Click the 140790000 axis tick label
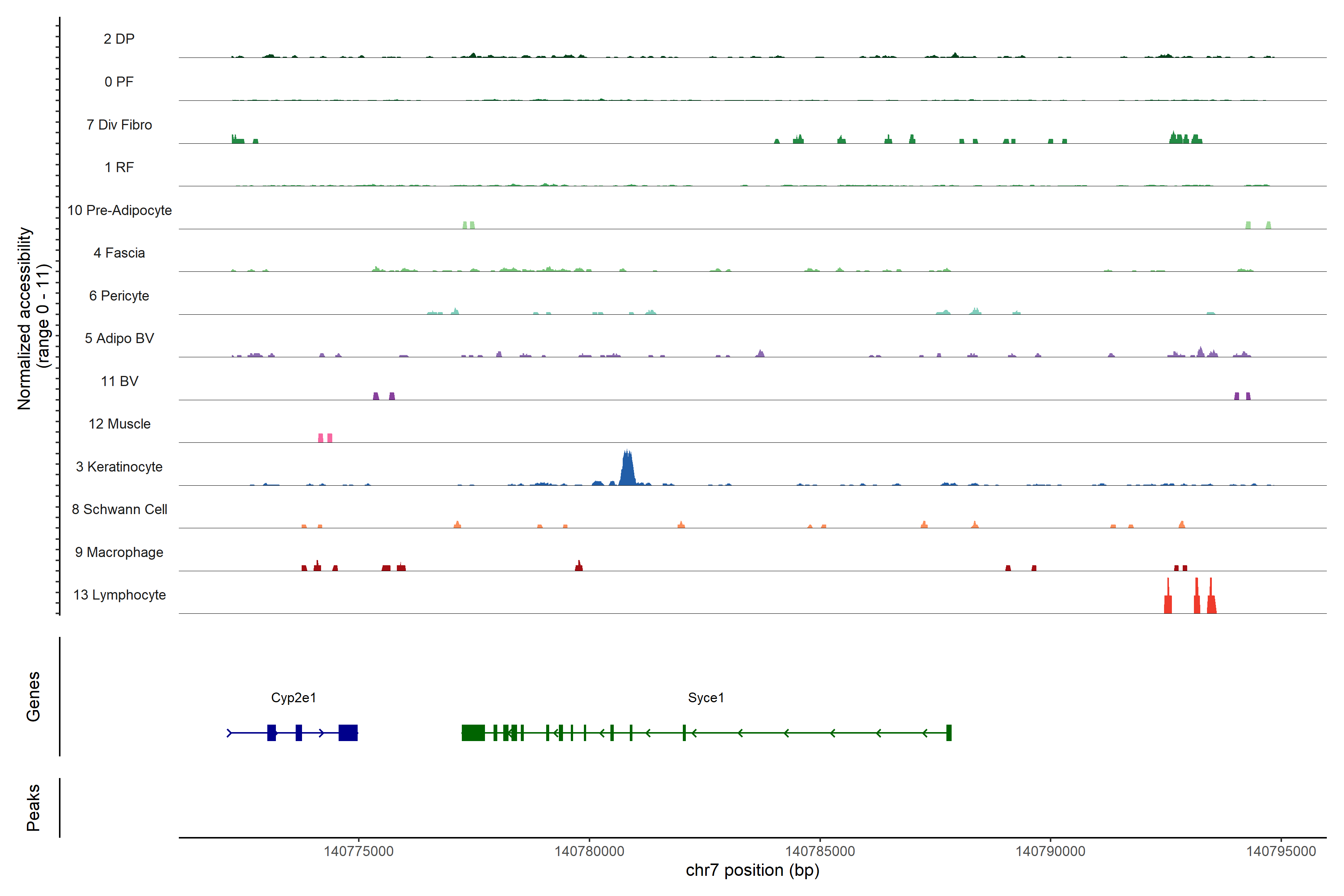The height and width of the screenshot is (896, 1344). pos(1050,852)
